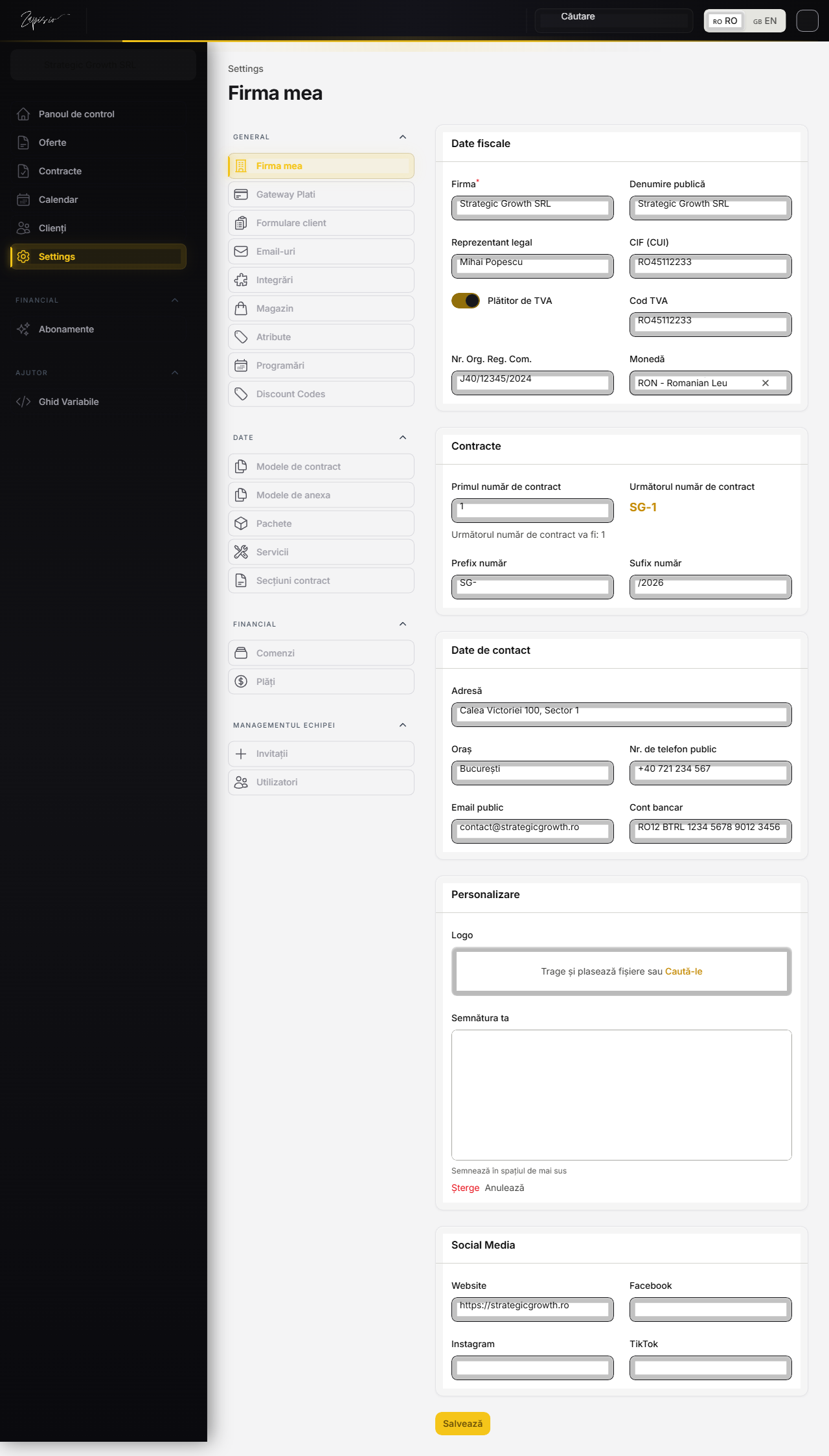The height and width of the screenshot is (1456, 829).
Task: Switch language to RO
Action: point(725,21)
